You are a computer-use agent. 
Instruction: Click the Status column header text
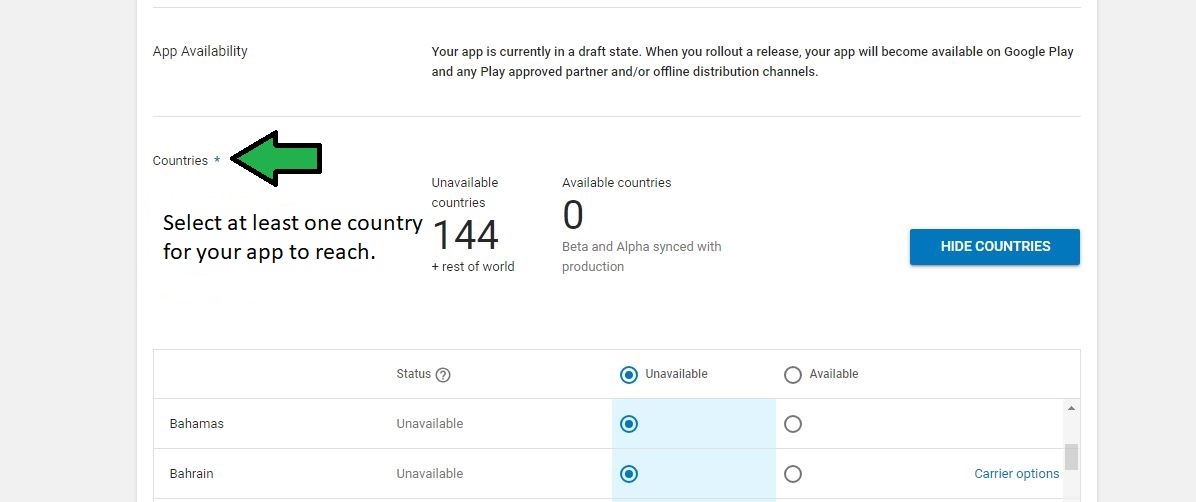pos(413,374)
